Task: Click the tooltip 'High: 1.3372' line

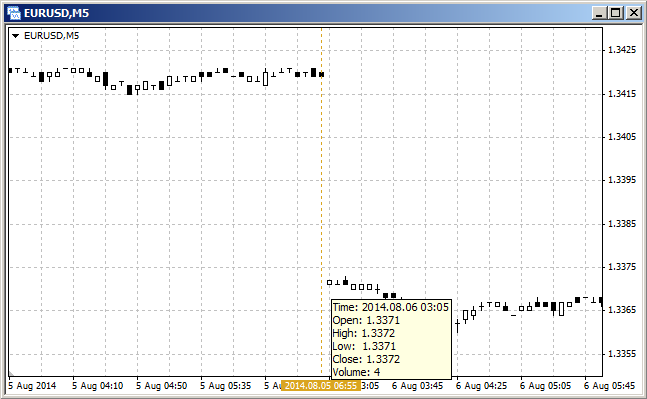Action: 364,333
